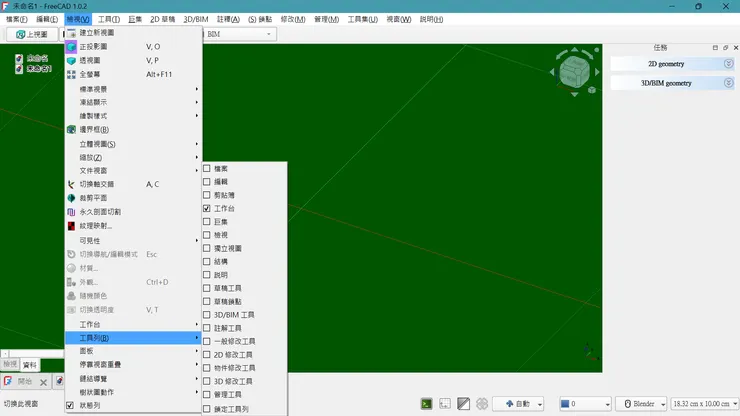
Task: Open the 視窗(W) menu
Action: tap(398, 19)
